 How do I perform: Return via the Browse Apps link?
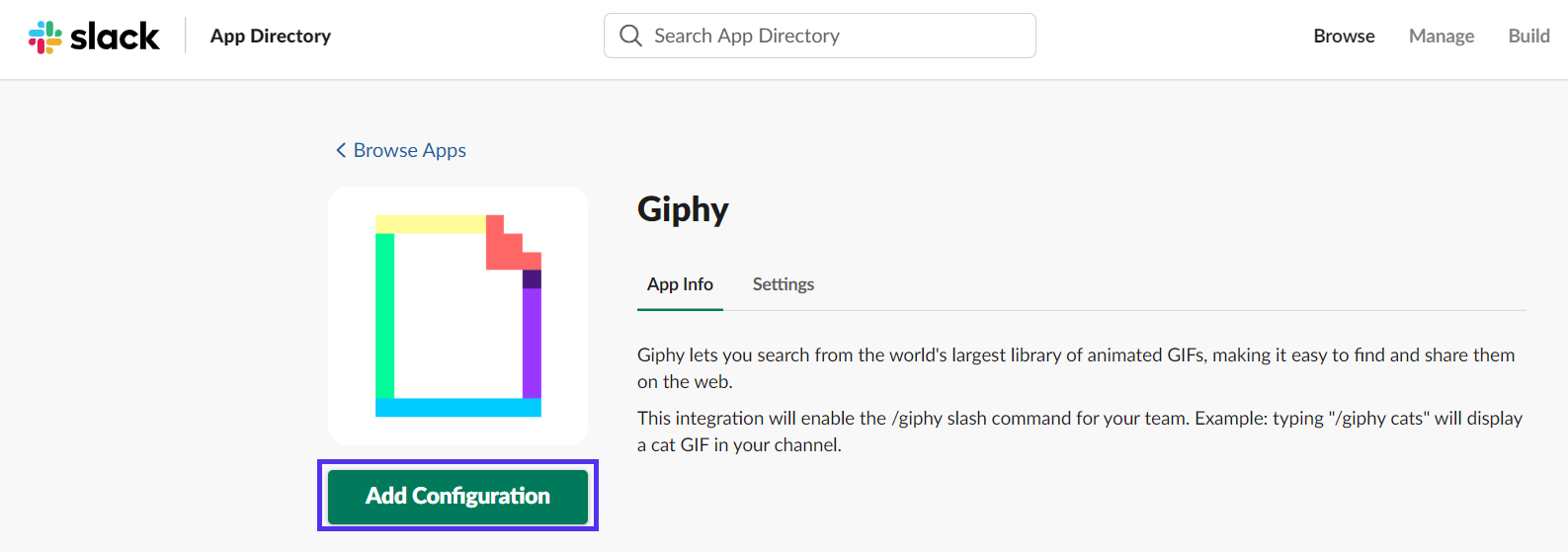tap(409, 150)
